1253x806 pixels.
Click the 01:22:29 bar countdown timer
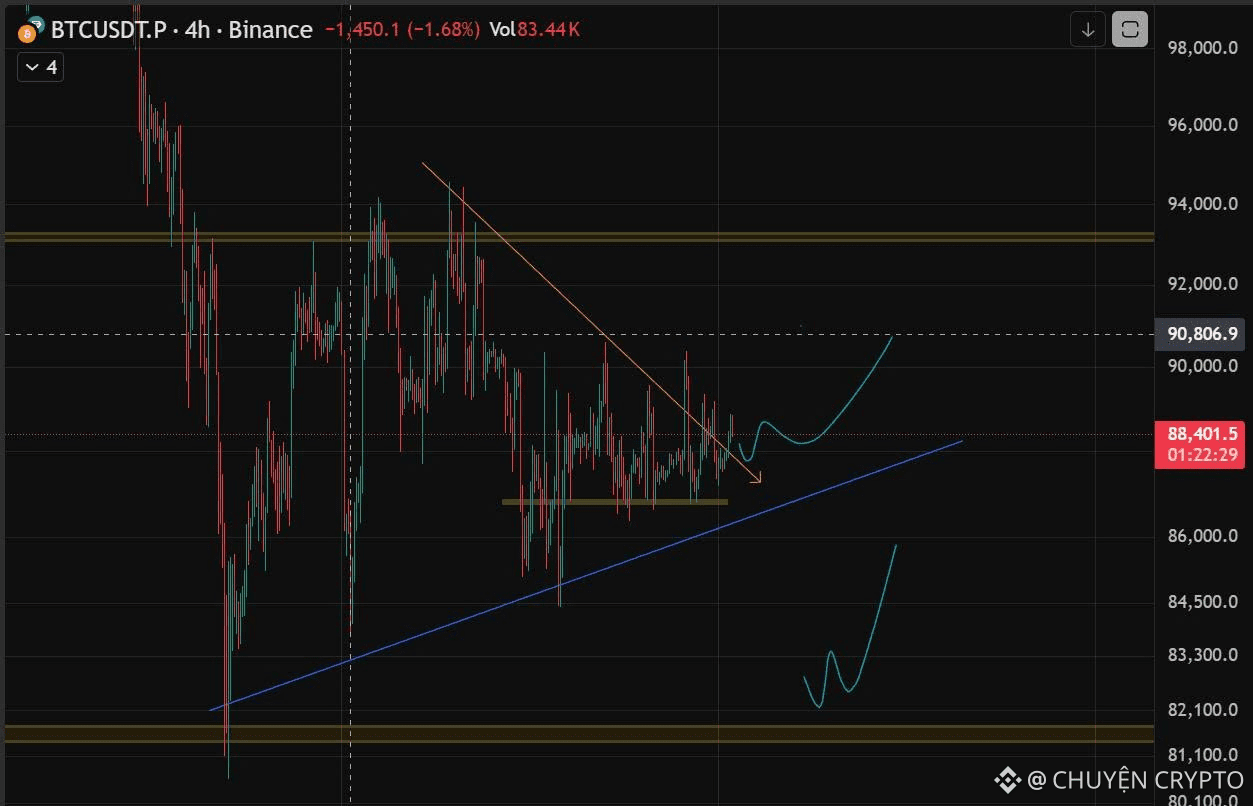[x=1202, y=455]
